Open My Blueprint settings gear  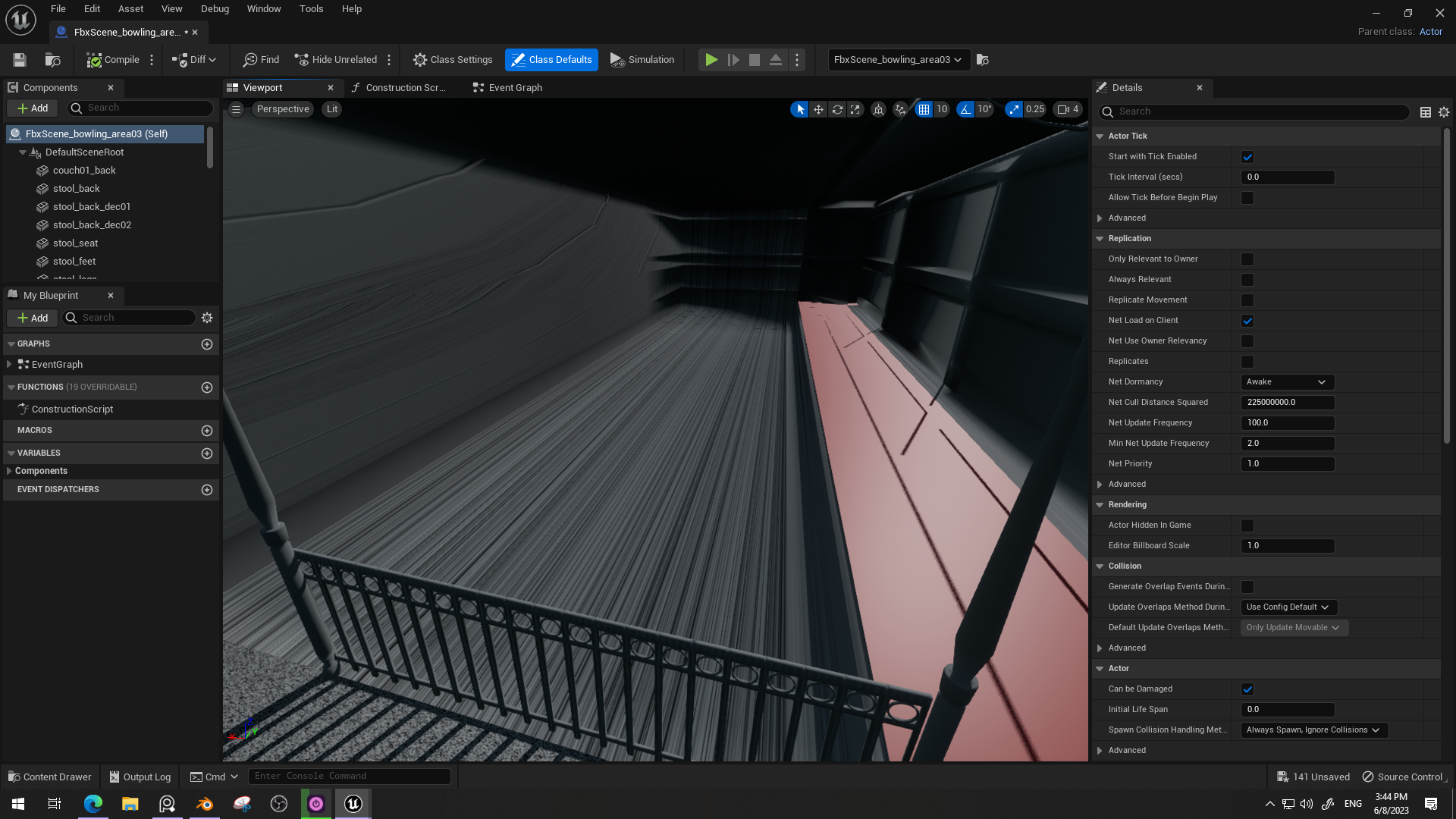coord(207,318)
